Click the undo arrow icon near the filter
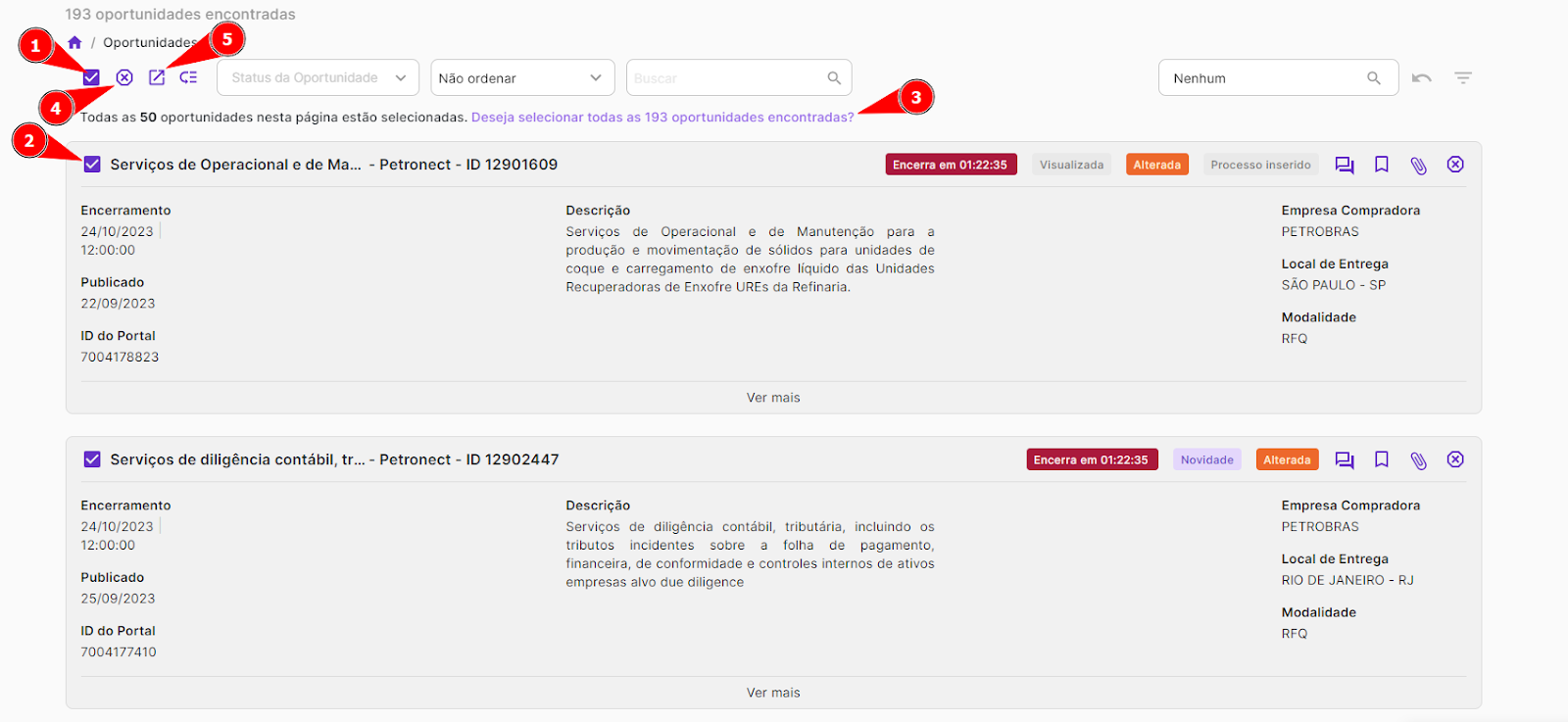The width and height of the screenshot is (1568, 722). (x=1422, y=78)
